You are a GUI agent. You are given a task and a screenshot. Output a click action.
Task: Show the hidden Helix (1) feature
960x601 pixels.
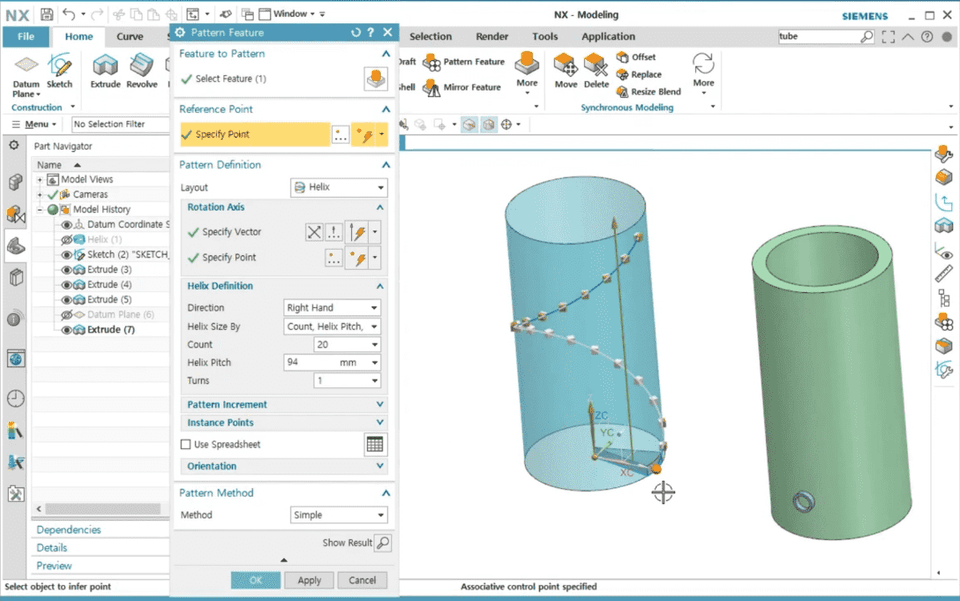click(x=66, y=239)
